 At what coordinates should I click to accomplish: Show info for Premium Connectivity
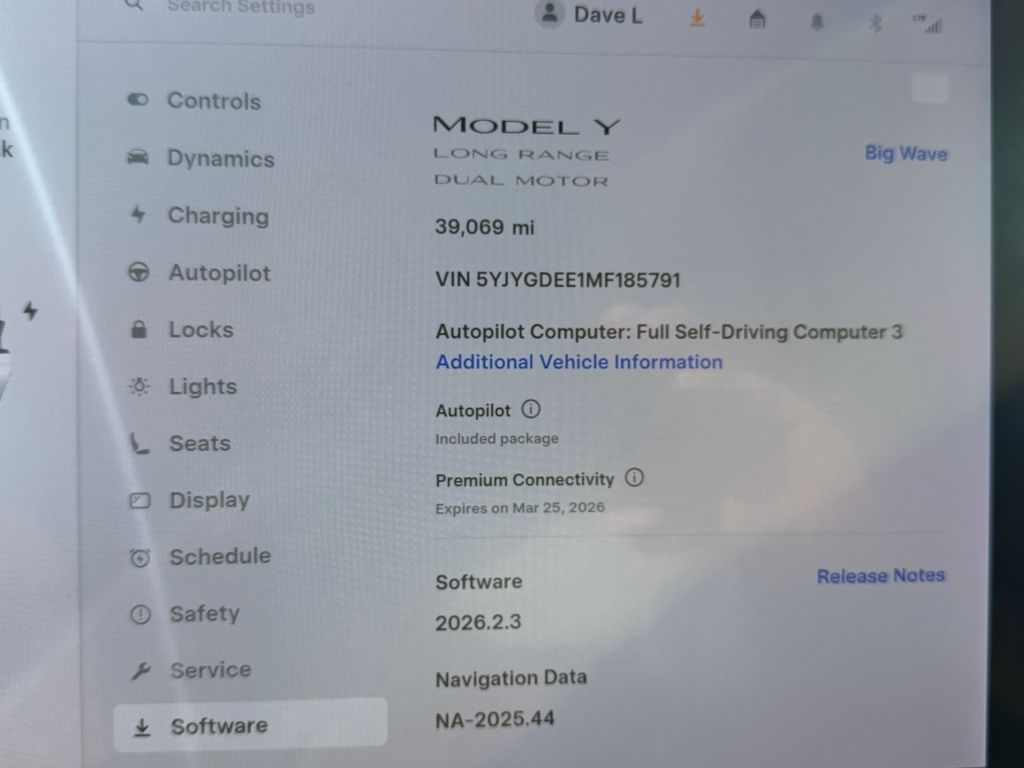tap(634, 478)
